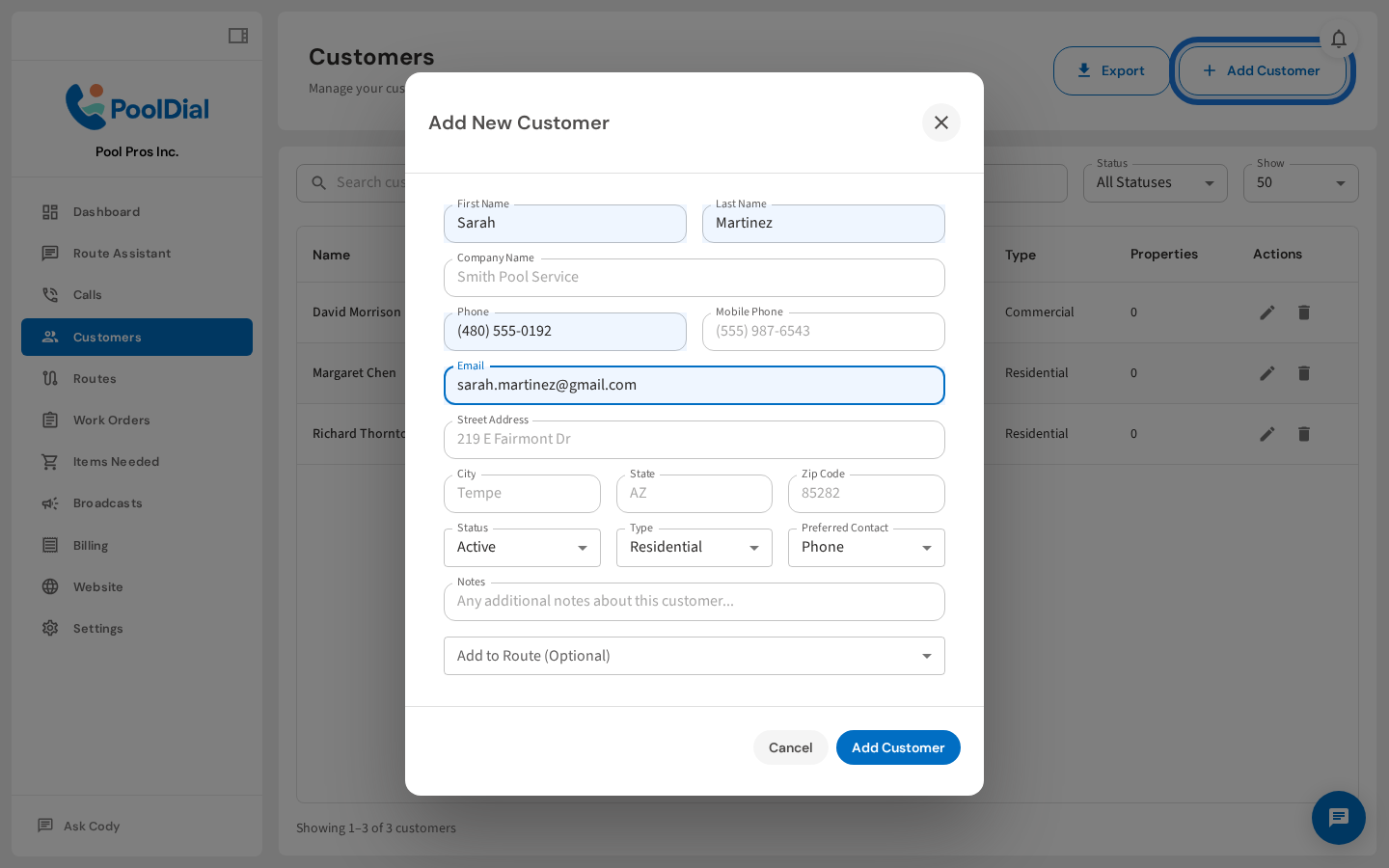Collapse the sidebar with the panel icon
The width and height of the screenshot is (1389, 868).
[237, 35]
